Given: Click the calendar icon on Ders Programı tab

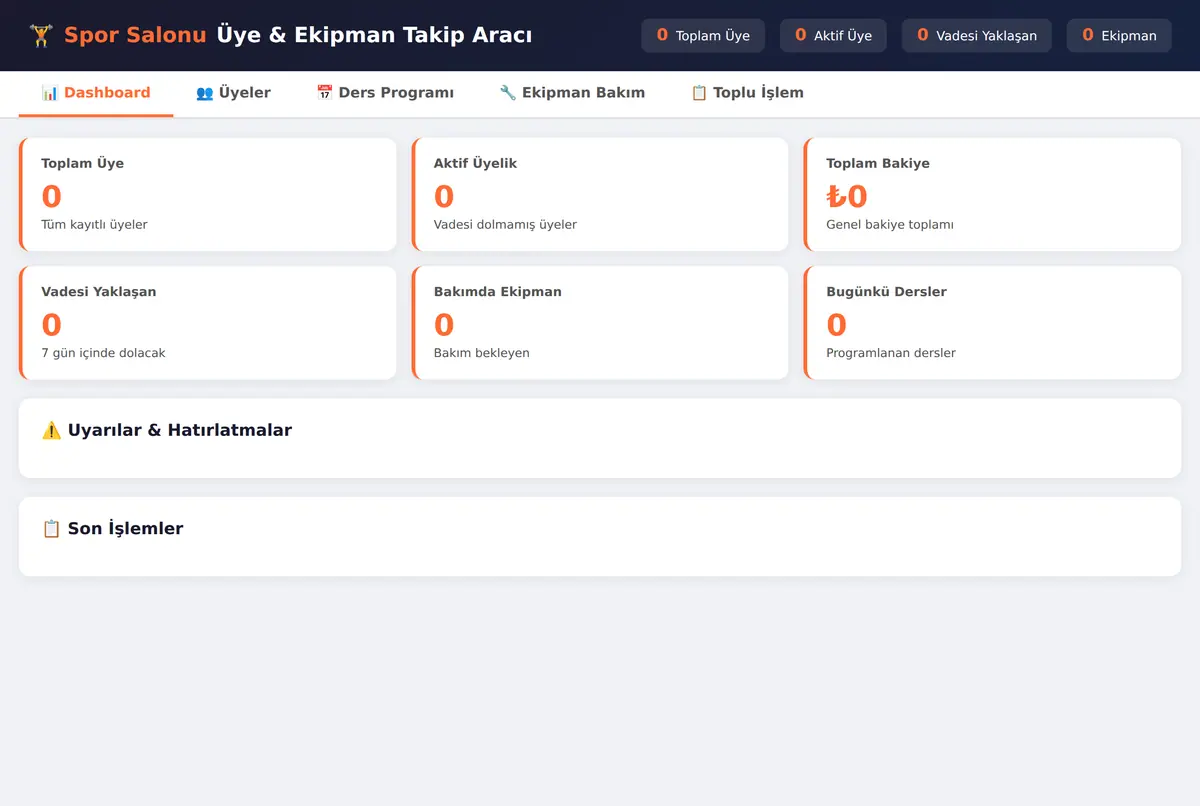Looking at the screenshot, I should (x=324, y=93).
